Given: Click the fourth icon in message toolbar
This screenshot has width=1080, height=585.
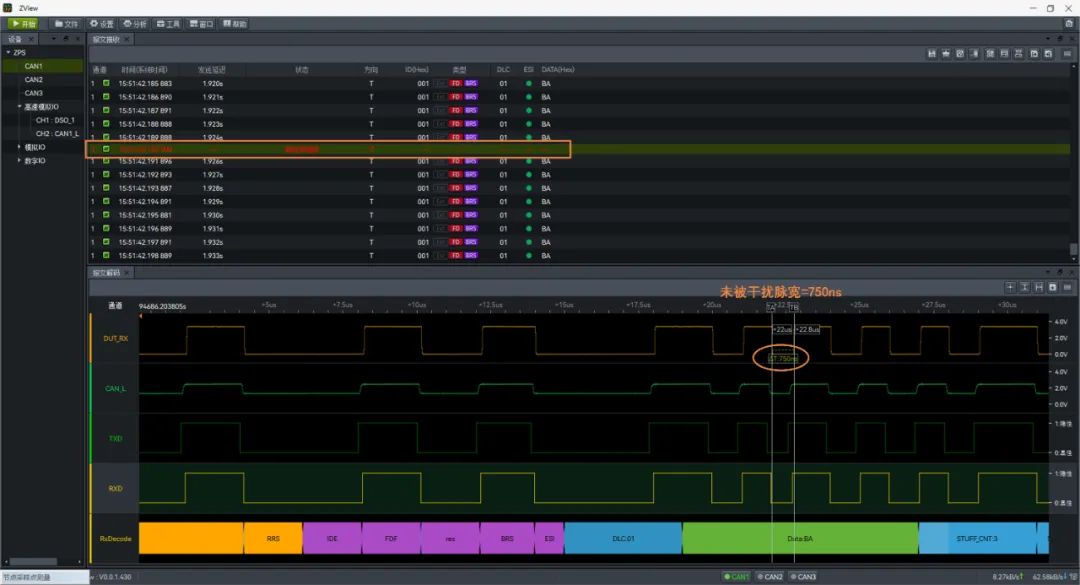Looking at the screenshot, I should pyautogui.click(x=974, y=54).
